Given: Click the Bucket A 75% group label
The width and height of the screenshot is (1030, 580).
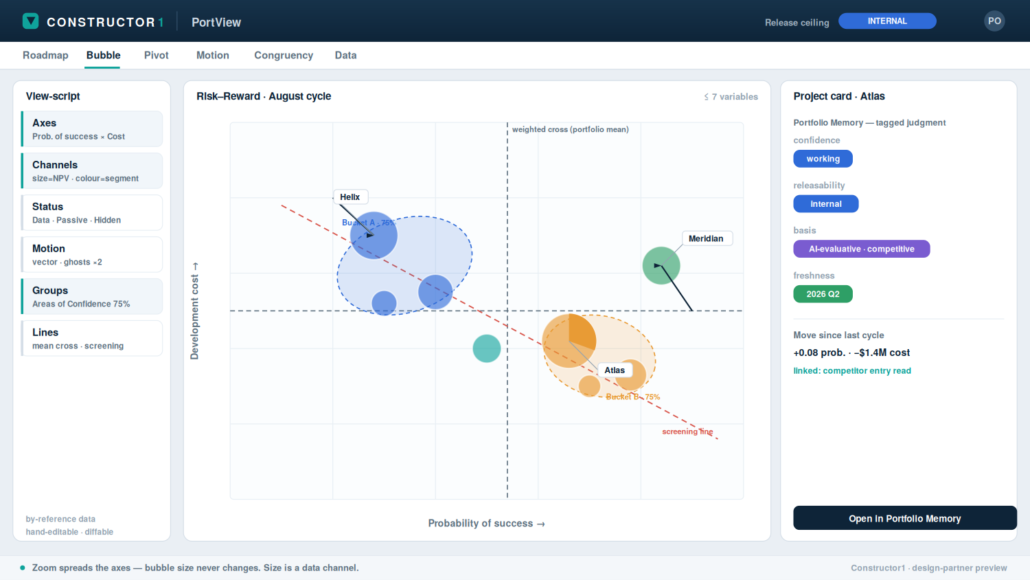Looking at the screenshot, I should tap(369, 223).
